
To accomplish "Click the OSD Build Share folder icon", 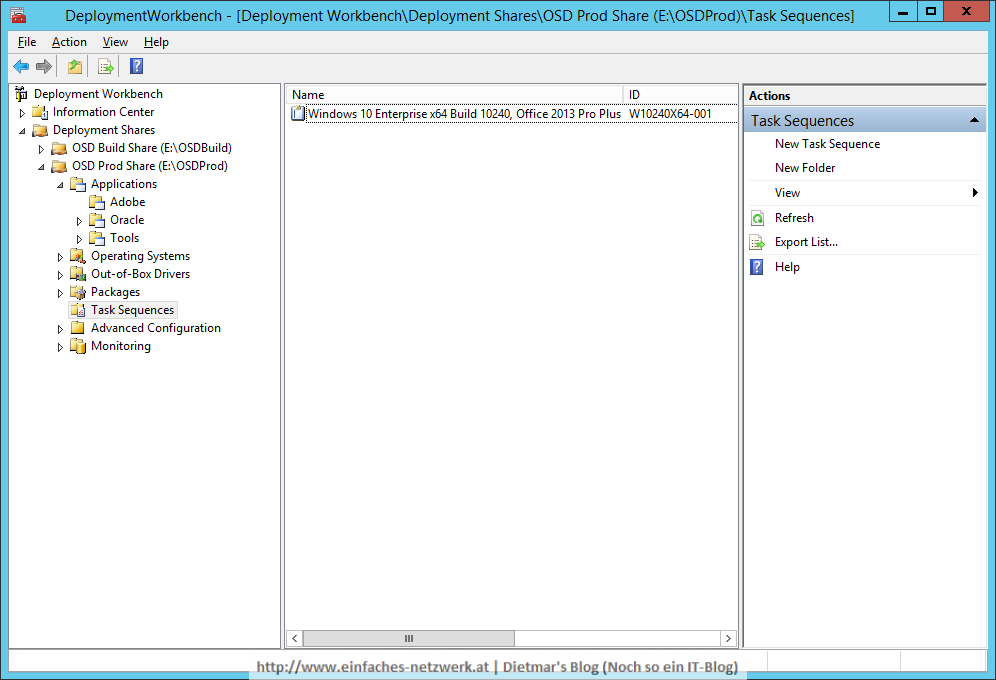I will 60,148.
